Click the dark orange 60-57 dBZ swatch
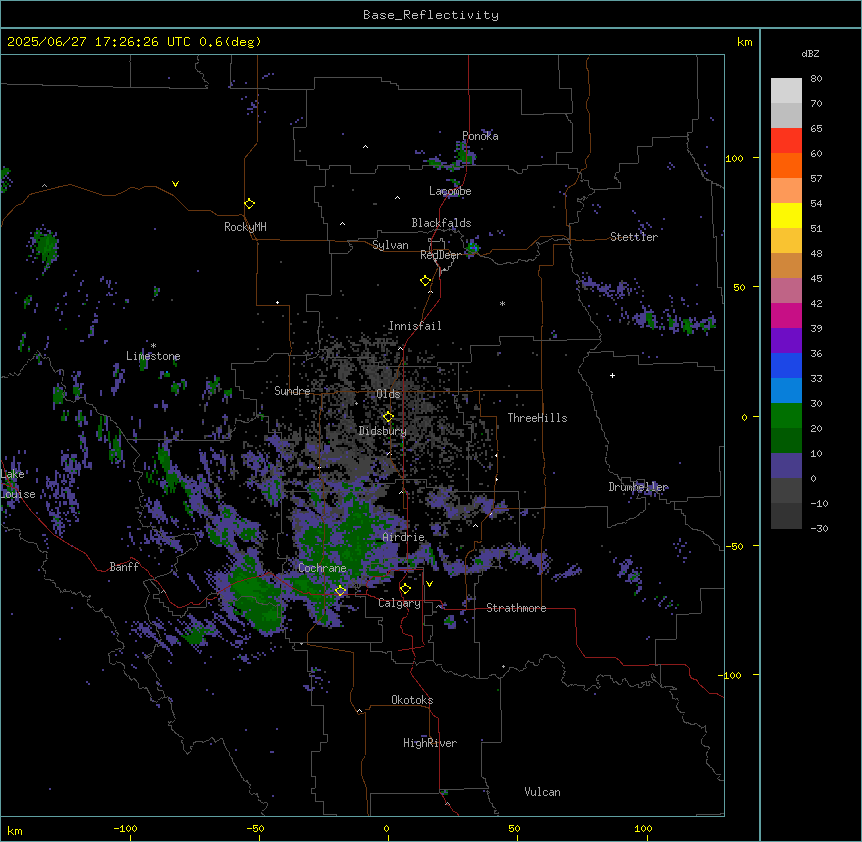 pos(786,165)
